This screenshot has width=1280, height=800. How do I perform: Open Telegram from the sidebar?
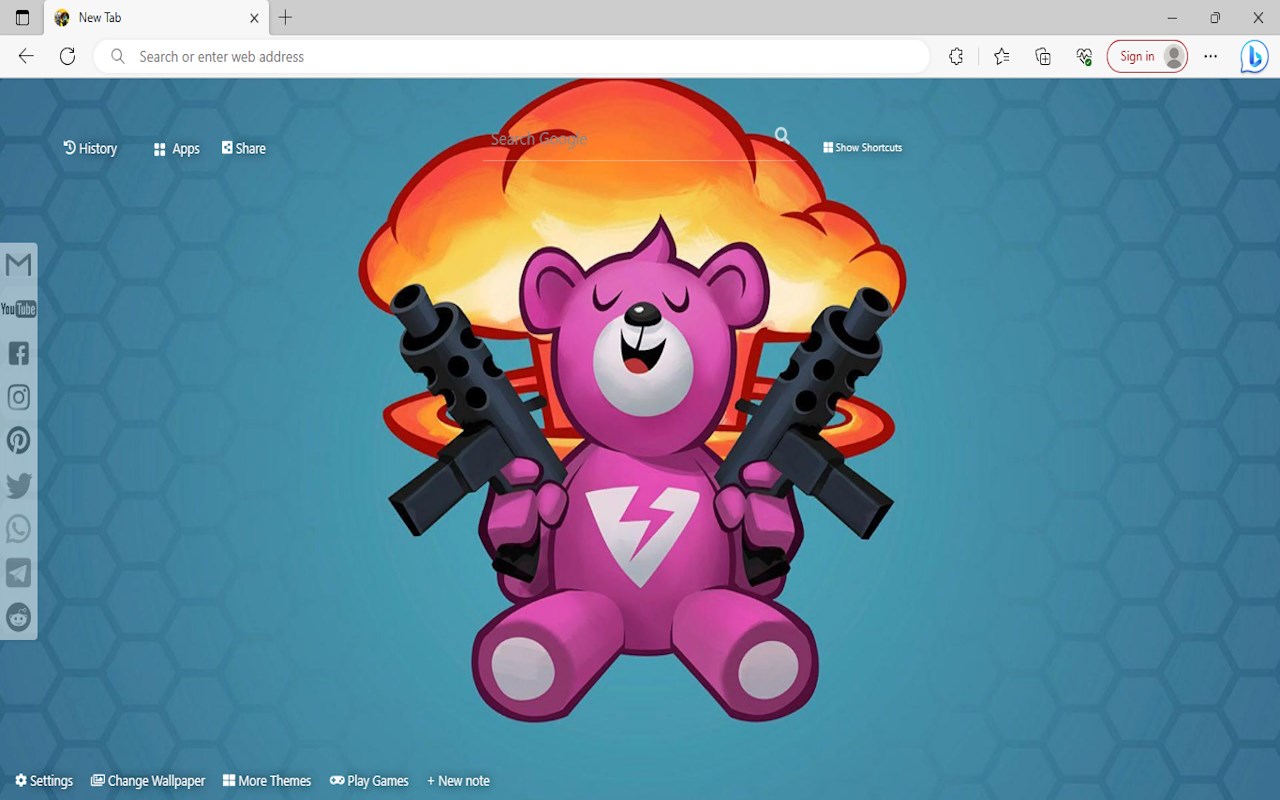tap(18, 573)
